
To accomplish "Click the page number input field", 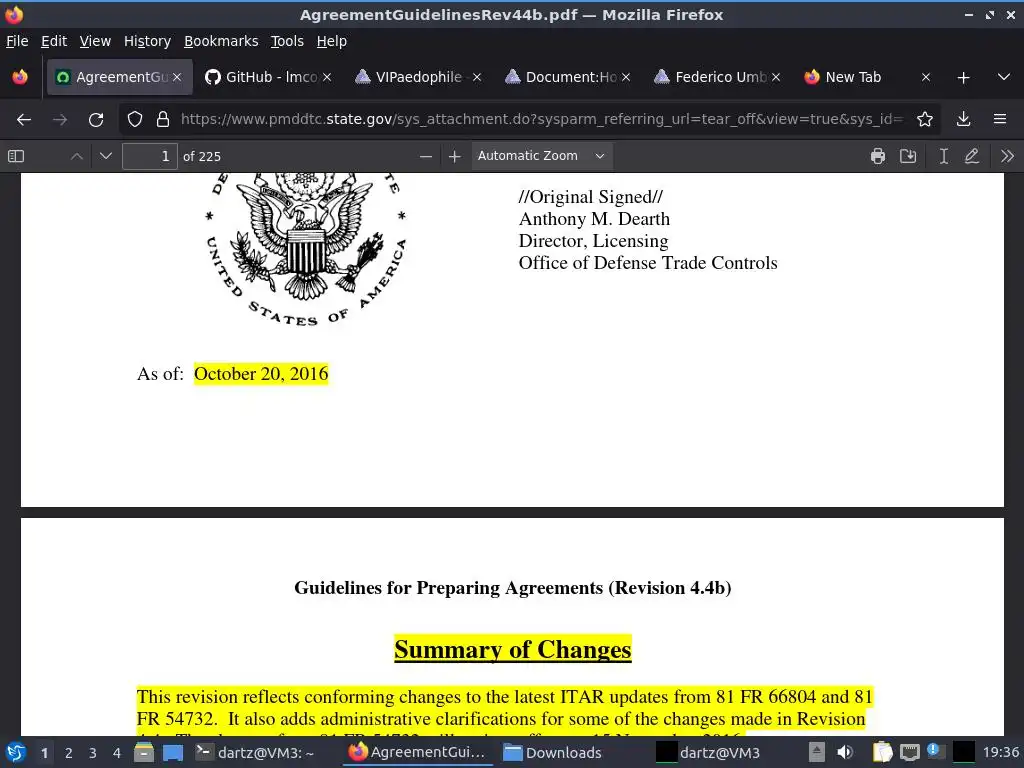I will (x=150, y=156).
